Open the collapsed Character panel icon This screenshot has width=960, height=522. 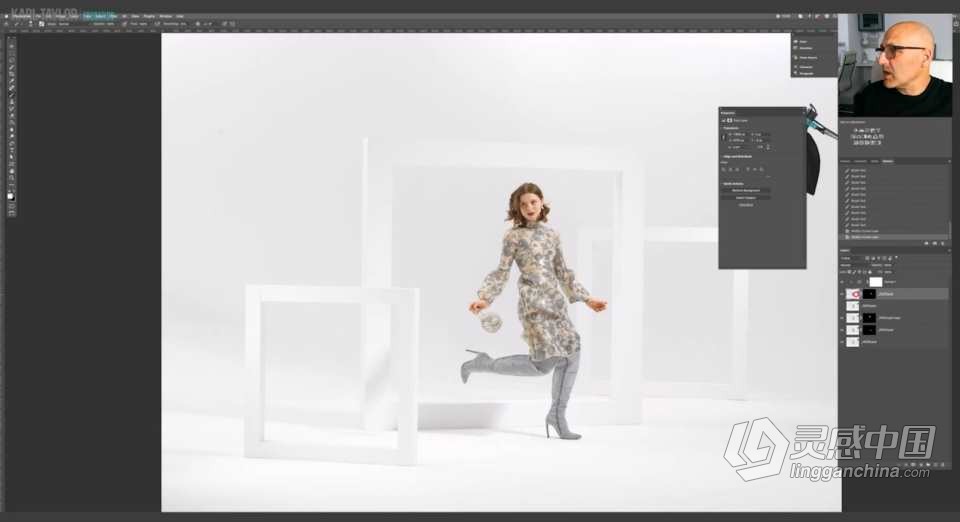(x=804, y=67)
